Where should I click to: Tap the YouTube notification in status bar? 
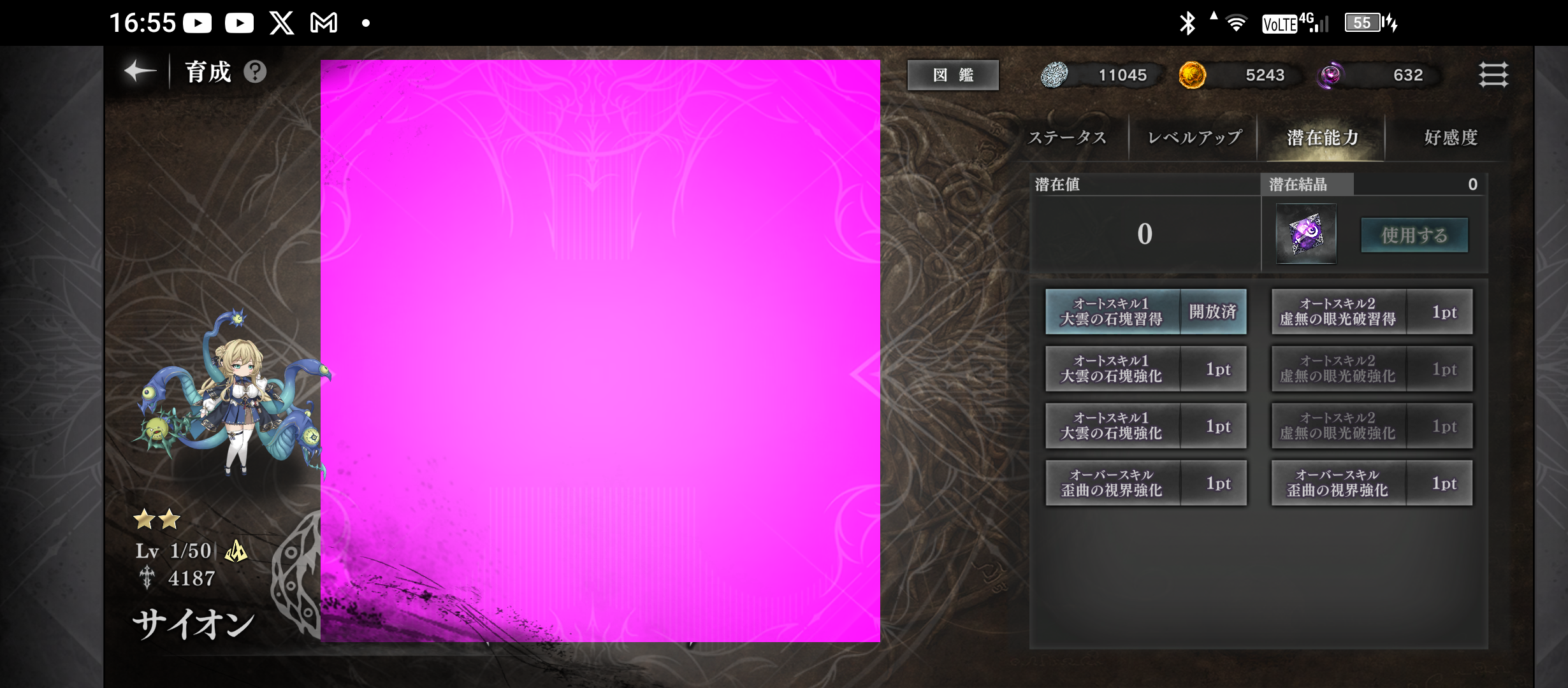pos(198,24)
